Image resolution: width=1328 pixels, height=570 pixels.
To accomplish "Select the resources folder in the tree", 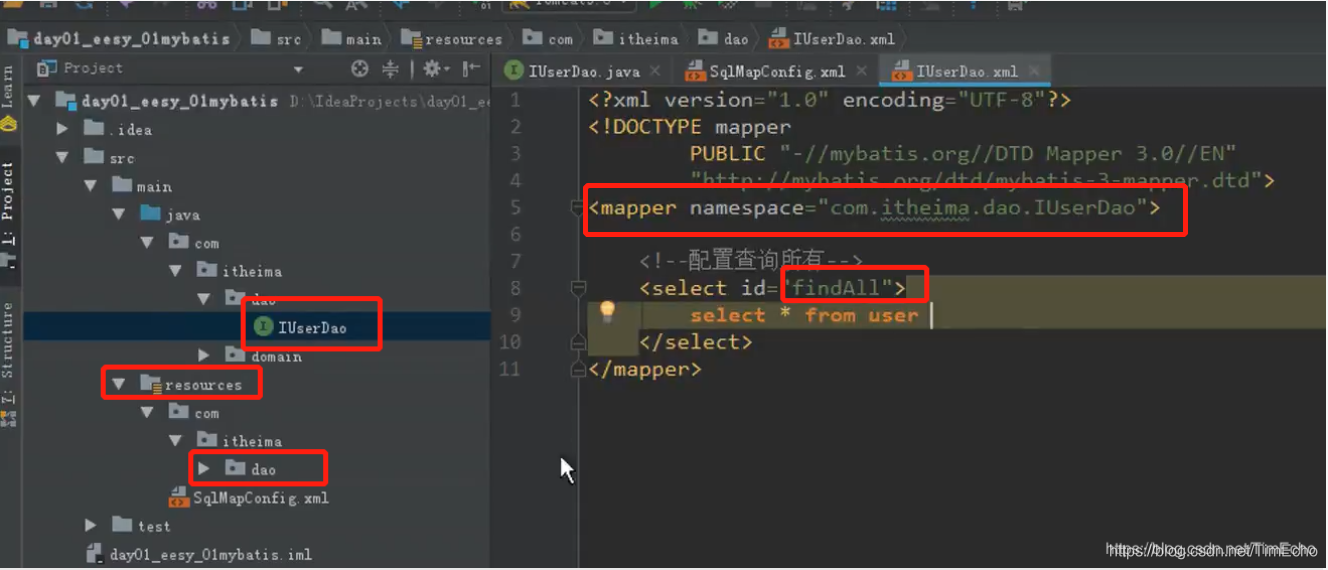I will [x=191, y=384].
